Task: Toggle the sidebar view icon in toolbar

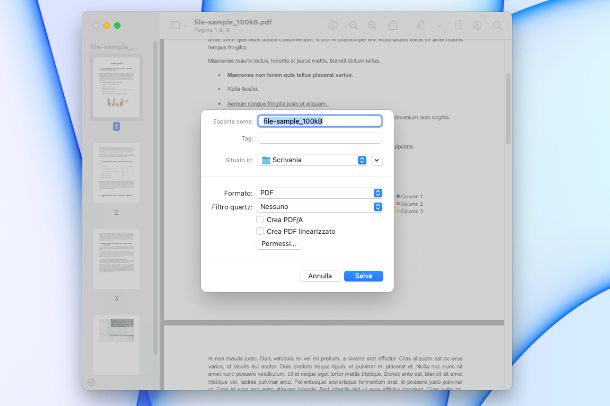Action: click(x=175, y=26)
